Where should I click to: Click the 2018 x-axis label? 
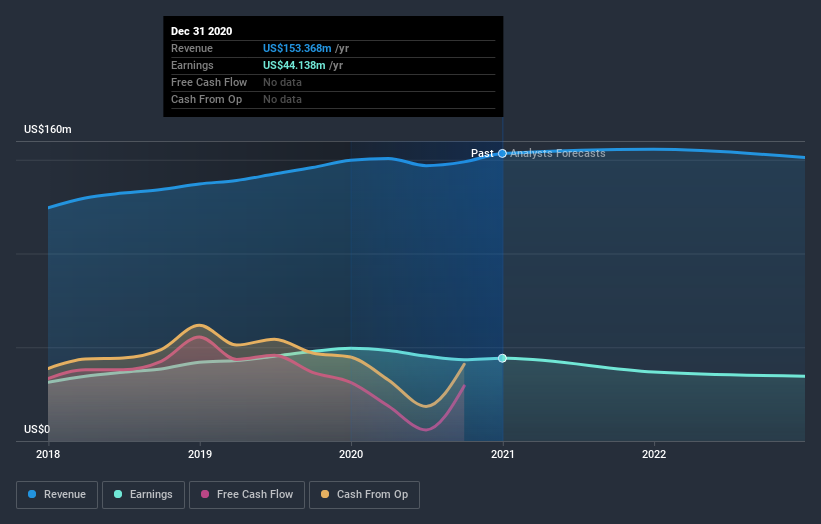tap(48, 454)
